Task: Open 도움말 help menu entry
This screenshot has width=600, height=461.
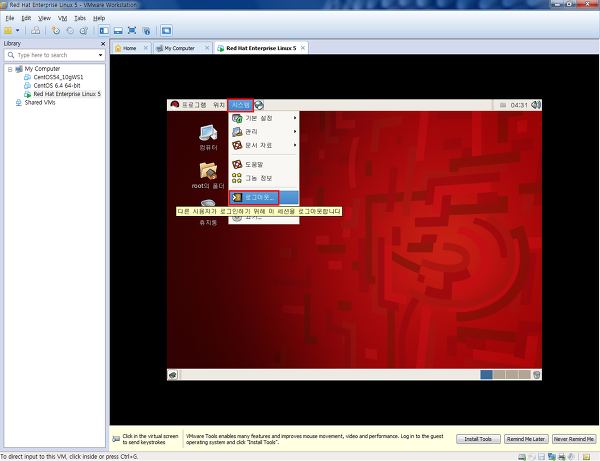Action: click(x=264, y=165)
